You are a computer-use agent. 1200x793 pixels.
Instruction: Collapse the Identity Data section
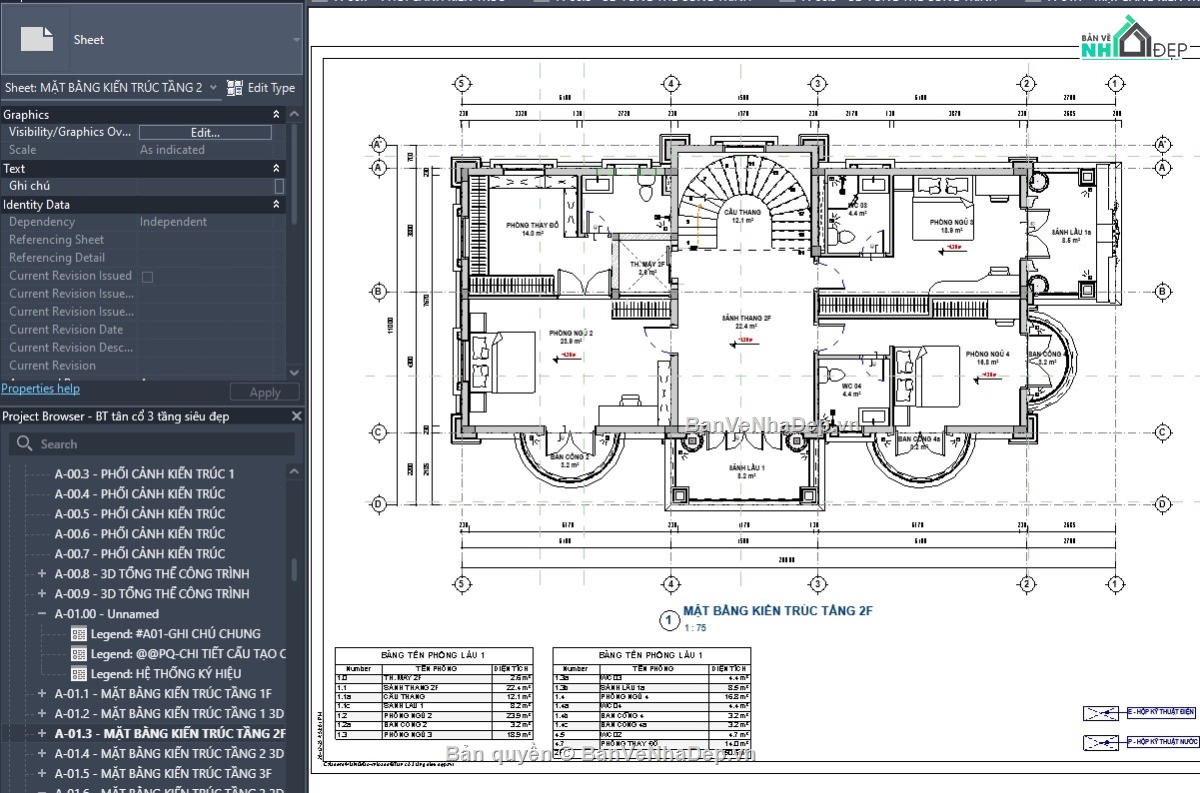pyautogui.click(x=277, y=205)
